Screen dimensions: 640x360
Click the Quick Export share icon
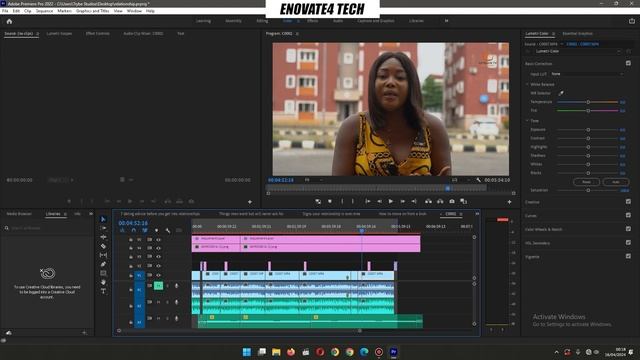click(x=632, y=21)
